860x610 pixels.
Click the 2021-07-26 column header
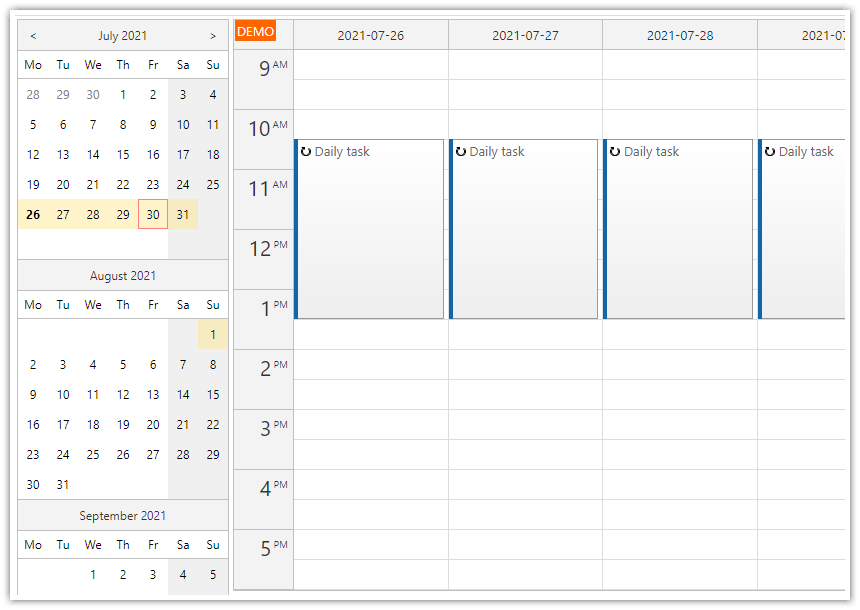click(x=371, y=35)
